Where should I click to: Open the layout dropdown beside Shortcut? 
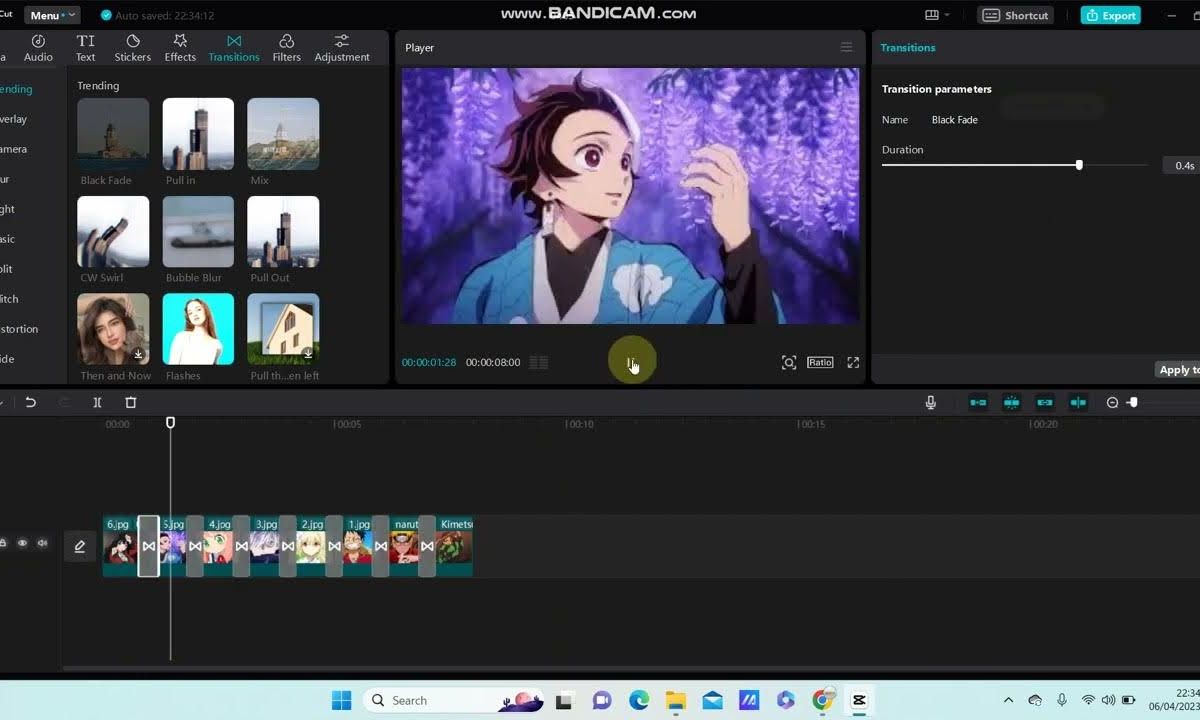tap(937, 15)
